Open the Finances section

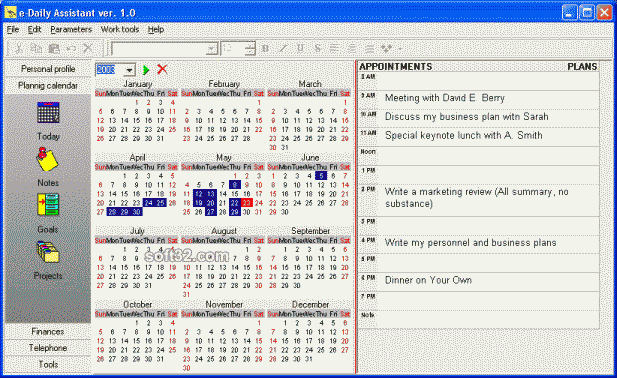48,332
